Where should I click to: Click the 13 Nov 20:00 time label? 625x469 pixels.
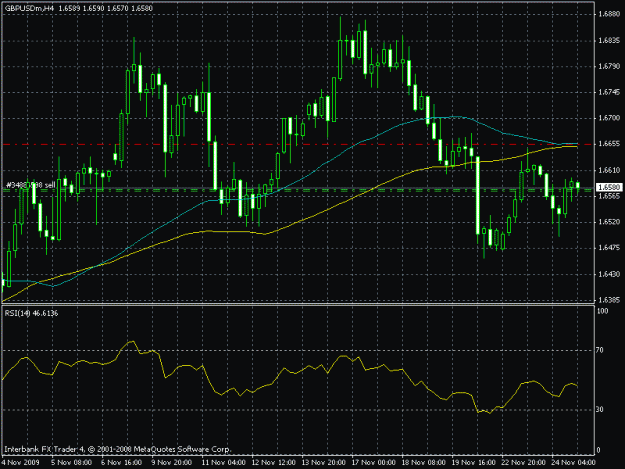323,462
